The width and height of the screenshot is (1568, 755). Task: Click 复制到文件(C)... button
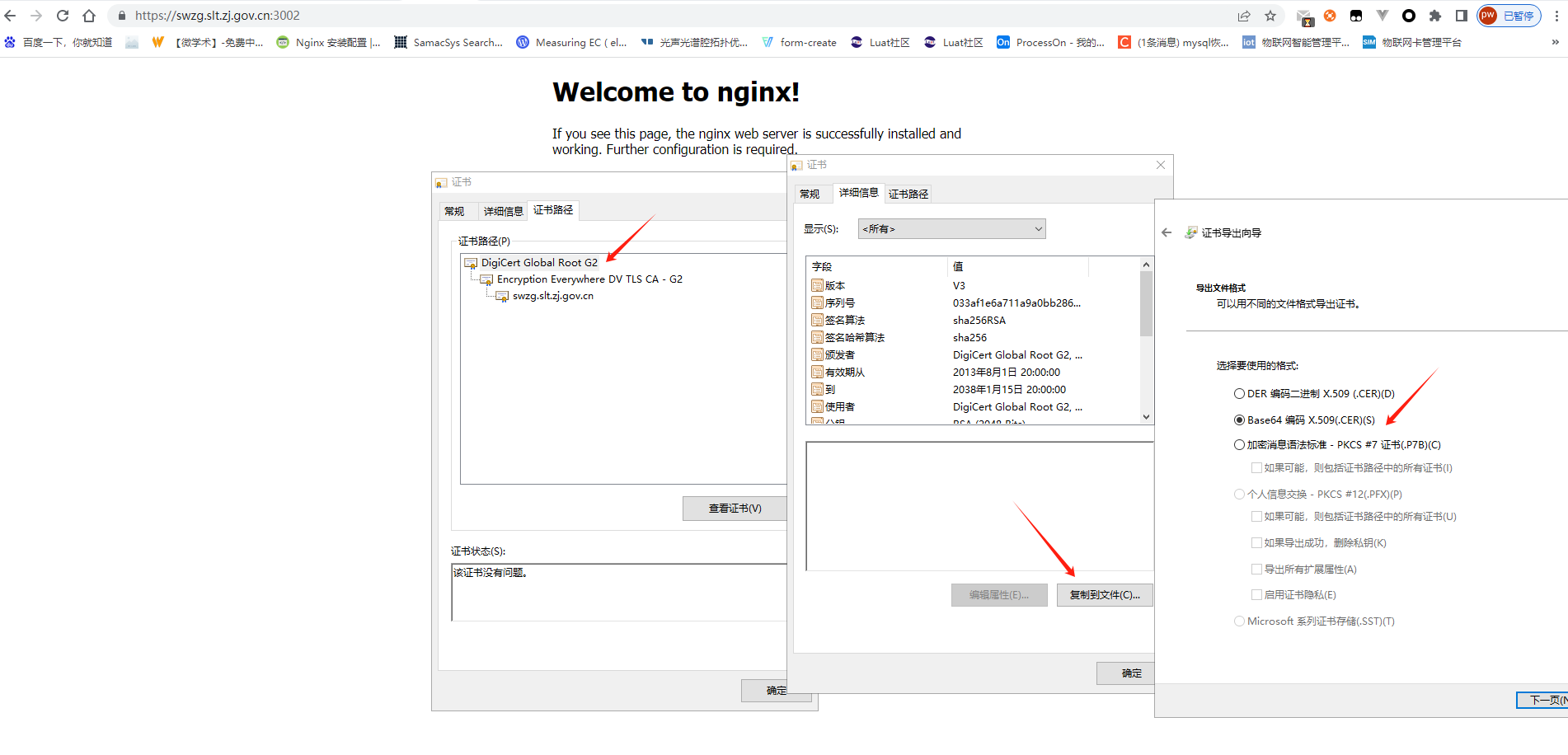[x=1105, y=595]
